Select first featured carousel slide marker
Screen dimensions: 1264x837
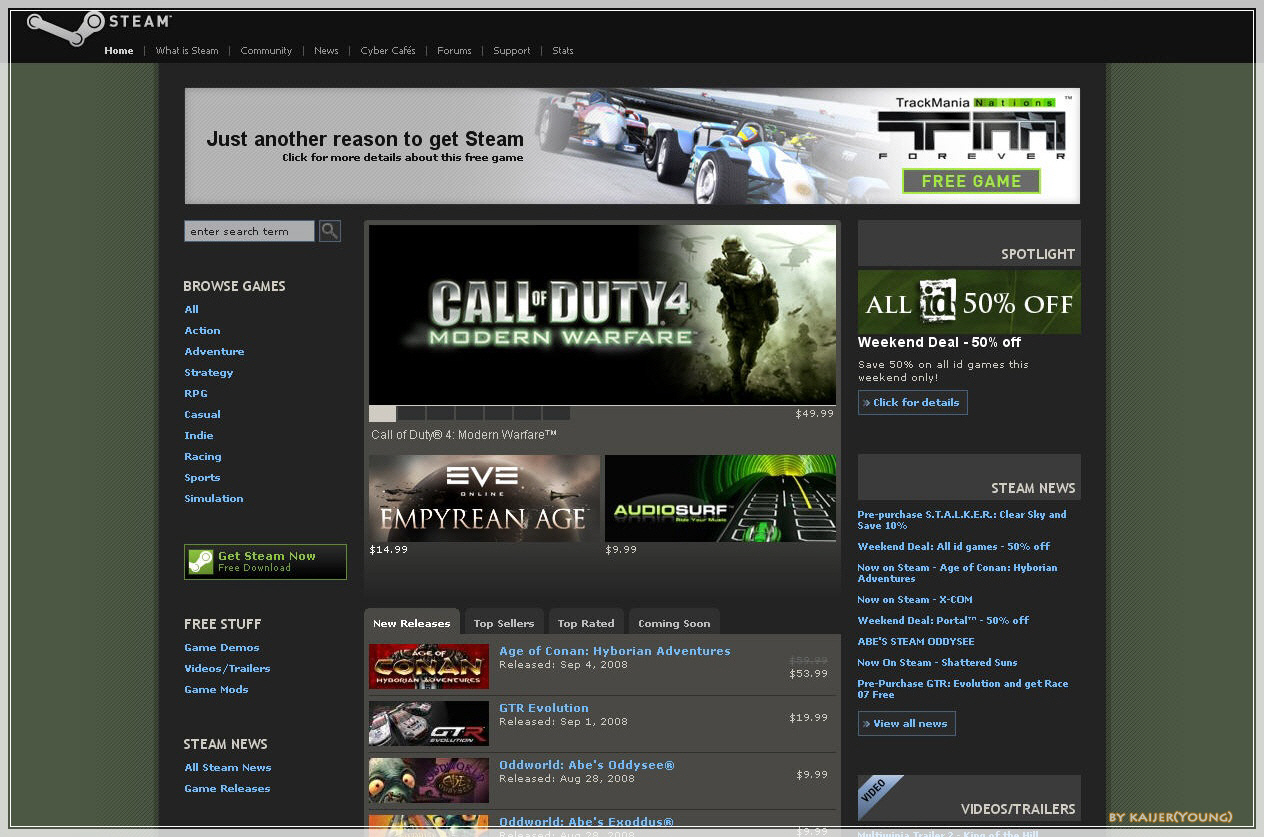(x=382, y=413)
